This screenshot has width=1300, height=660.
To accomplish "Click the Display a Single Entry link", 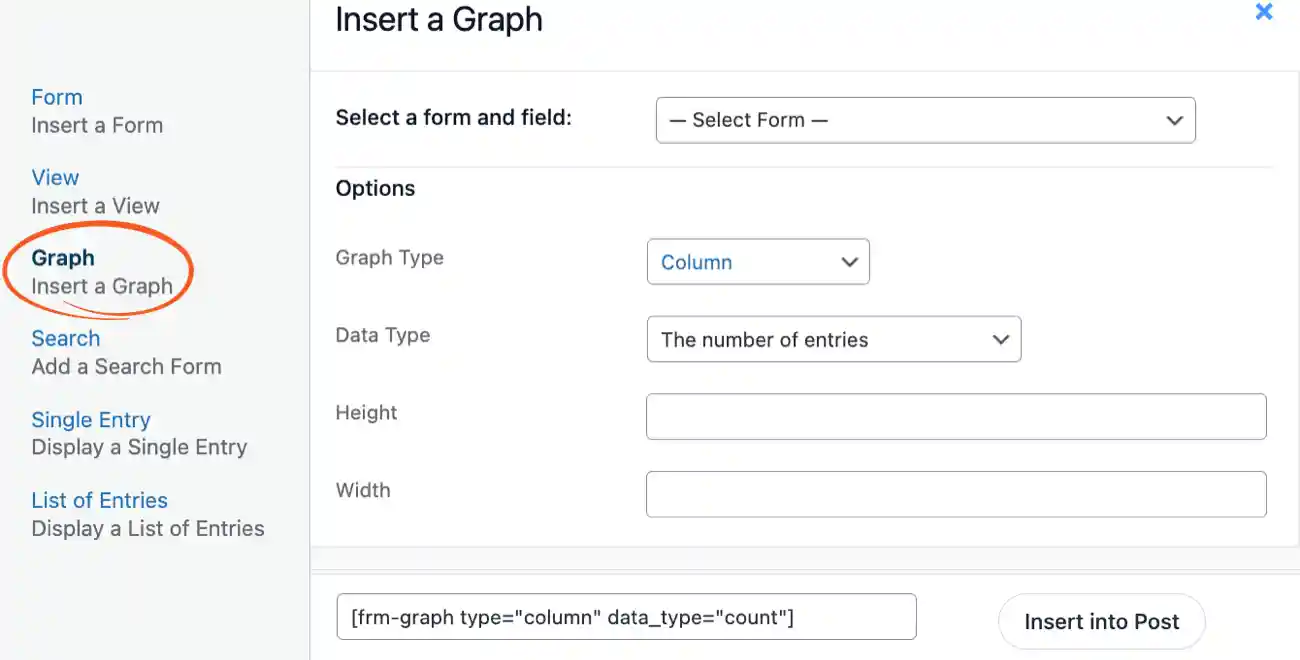I will coord(139,447).
